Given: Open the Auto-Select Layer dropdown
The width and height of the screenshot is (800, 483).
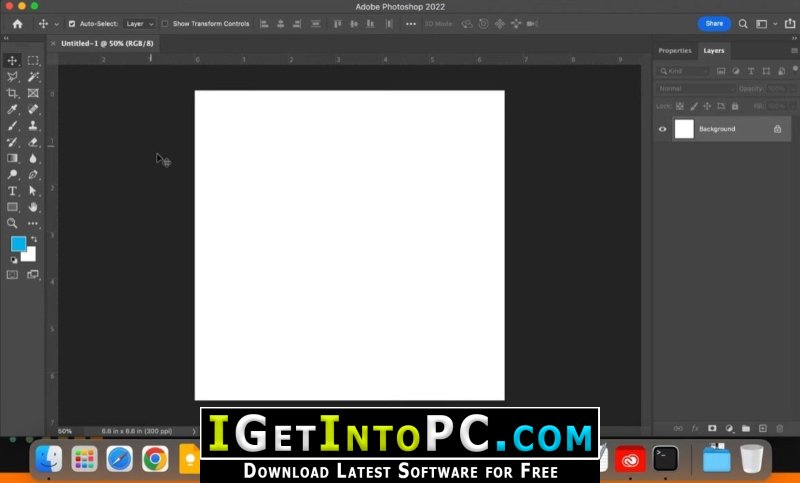Looking at the screenshot, I should pos(139,24).
